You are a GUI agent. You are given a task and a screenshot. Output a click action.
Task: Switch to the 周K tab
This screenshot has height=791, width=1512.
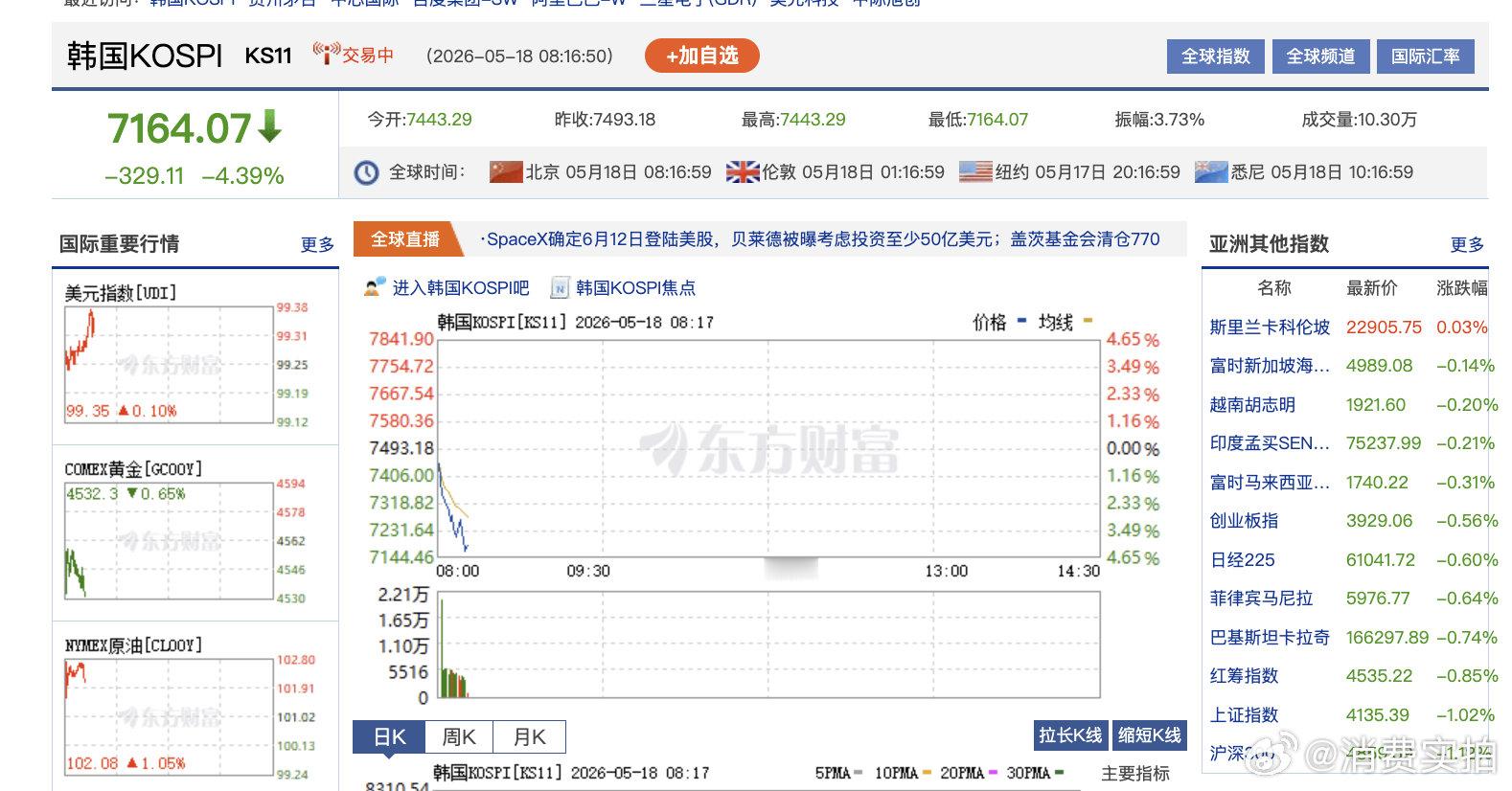pos(459,737)
